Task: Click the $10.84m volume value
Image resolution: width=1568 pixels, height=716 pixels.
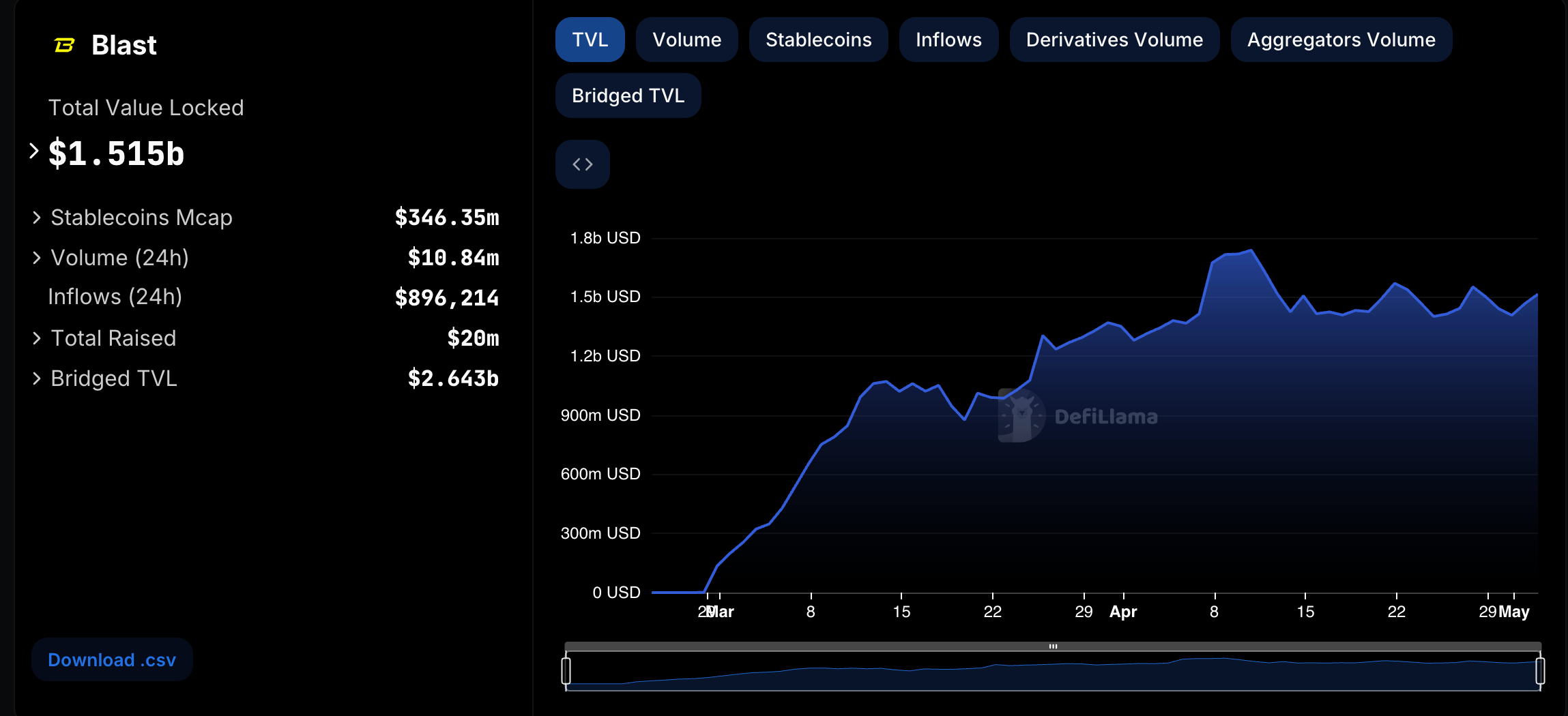Action: (x=453, y=258)
